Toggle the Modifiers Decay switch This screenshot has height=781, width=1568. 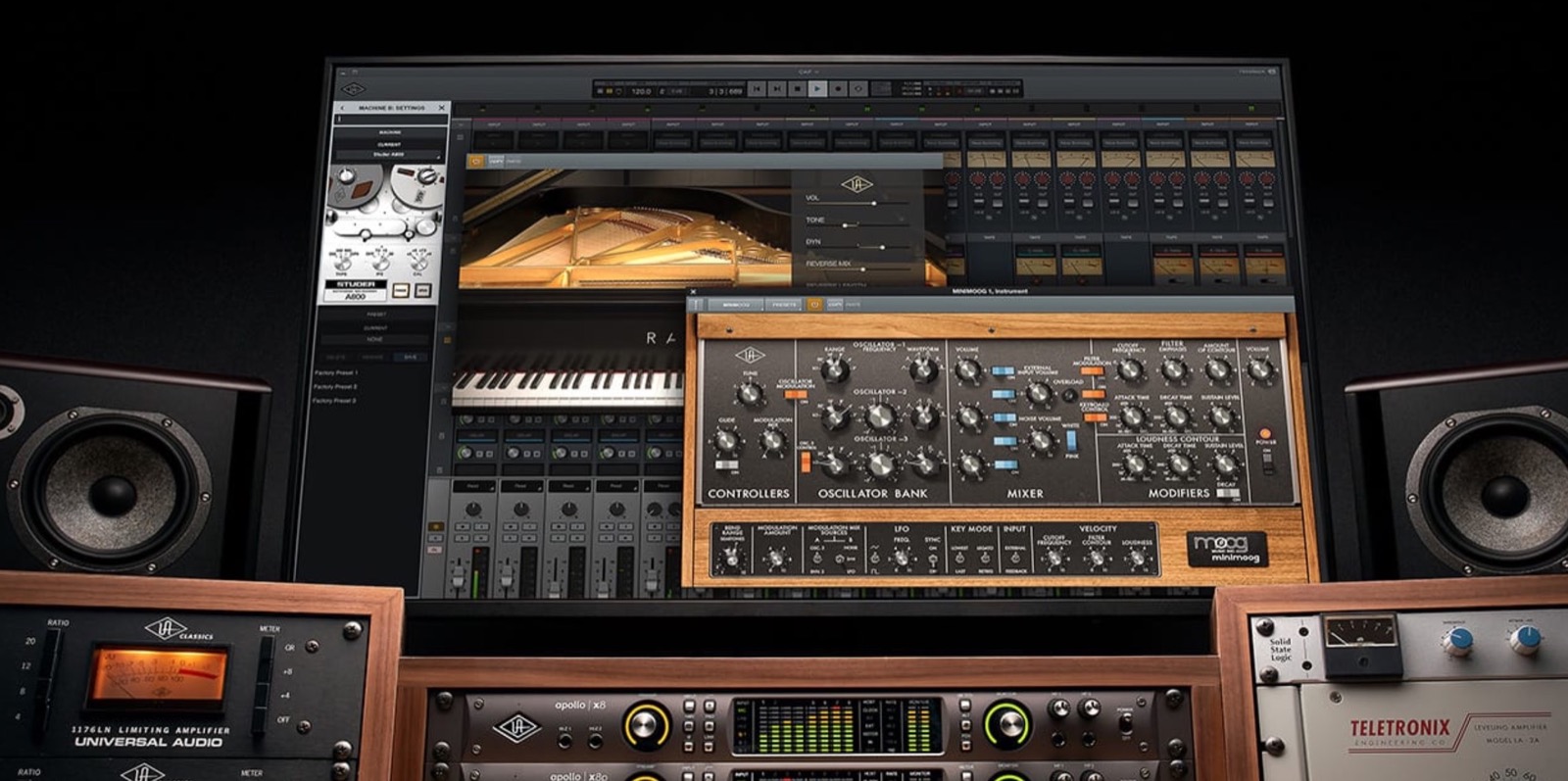click(1227, 494)
